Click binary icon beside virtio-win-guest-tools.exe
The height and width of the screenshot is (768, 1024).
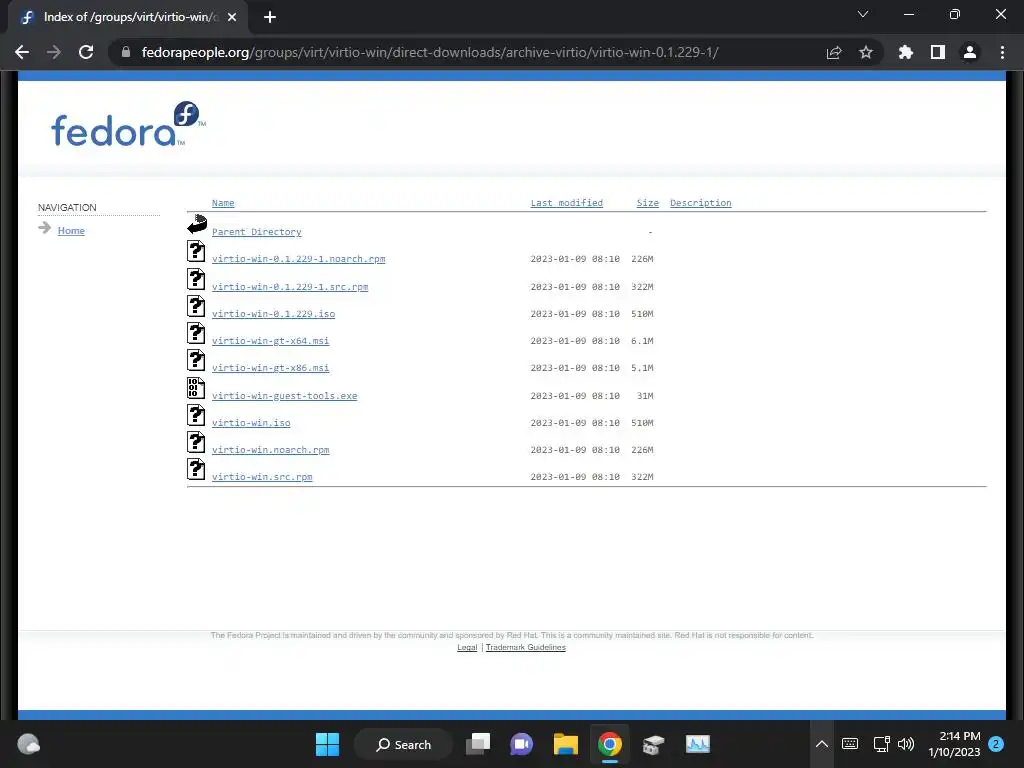pos(196,388)
